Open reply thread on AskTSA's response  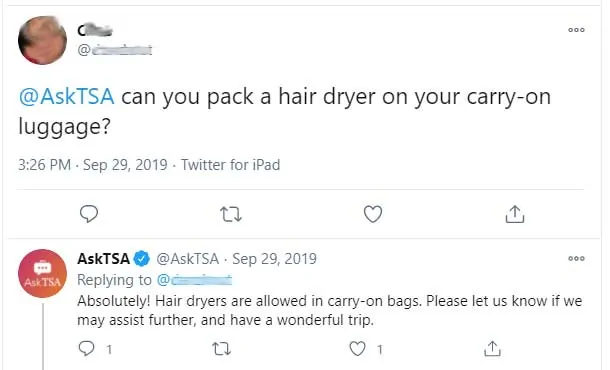pos(86,349)
